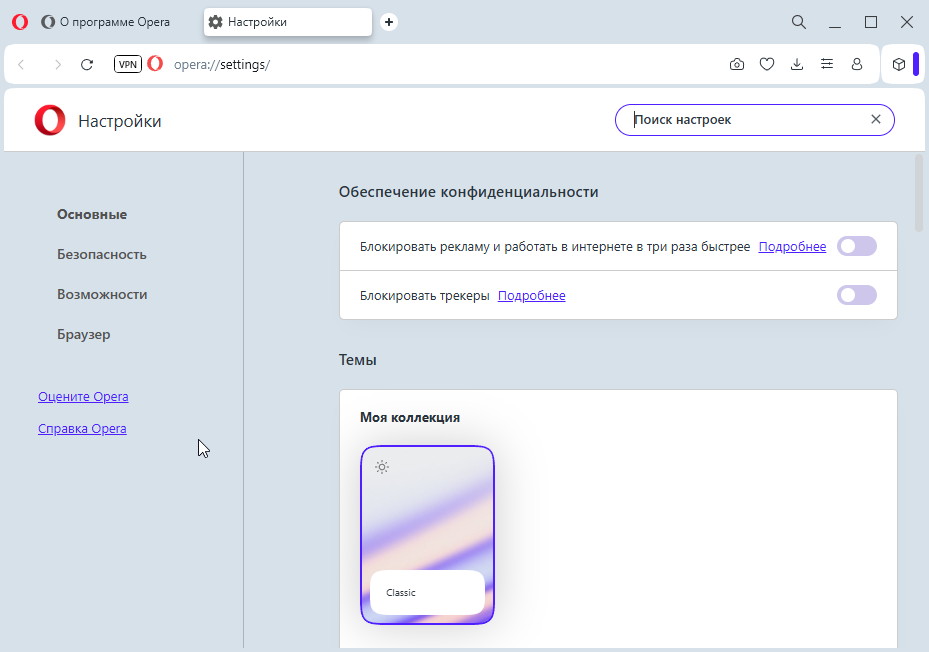The width and height of the screenshot is (929, 652).
Task: Open the 'Основные' settings section
Action: click(x=92, y=215)
